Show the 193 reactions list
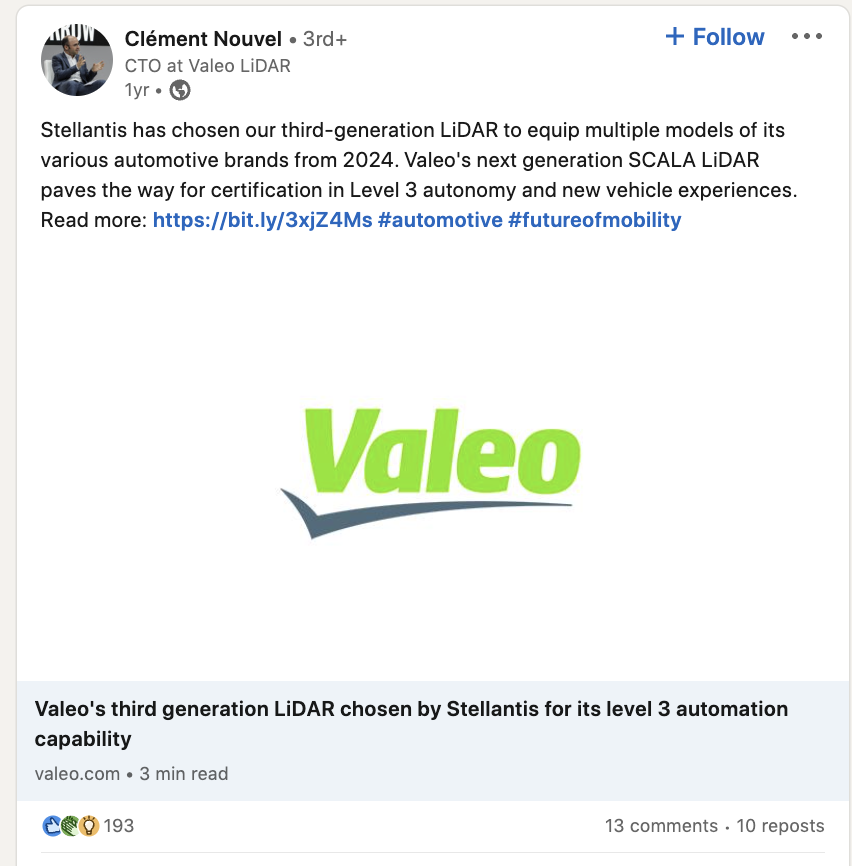The width and height of the screenshot is (852, 866). pyautogui.click(x=119, y=826)
